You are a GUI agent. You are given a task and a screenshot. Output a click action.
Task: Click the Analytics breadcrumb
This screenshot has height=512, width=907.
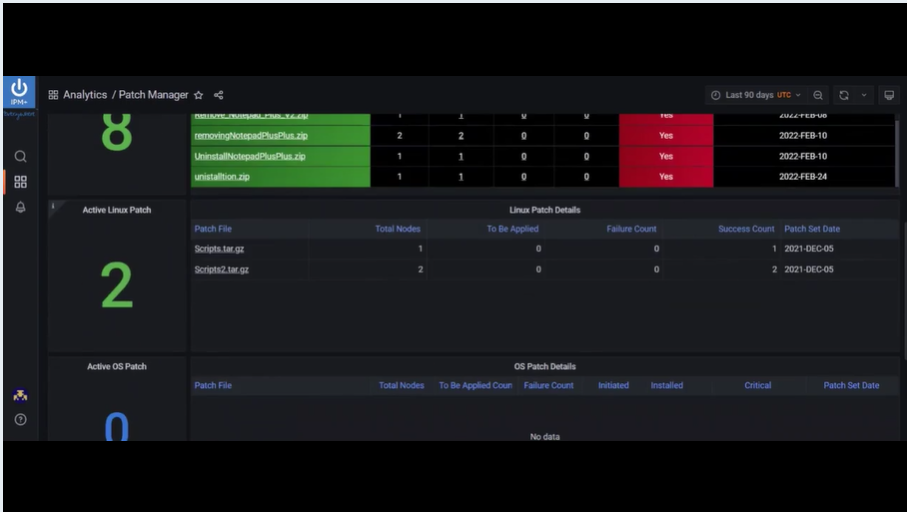click(85, 95)
